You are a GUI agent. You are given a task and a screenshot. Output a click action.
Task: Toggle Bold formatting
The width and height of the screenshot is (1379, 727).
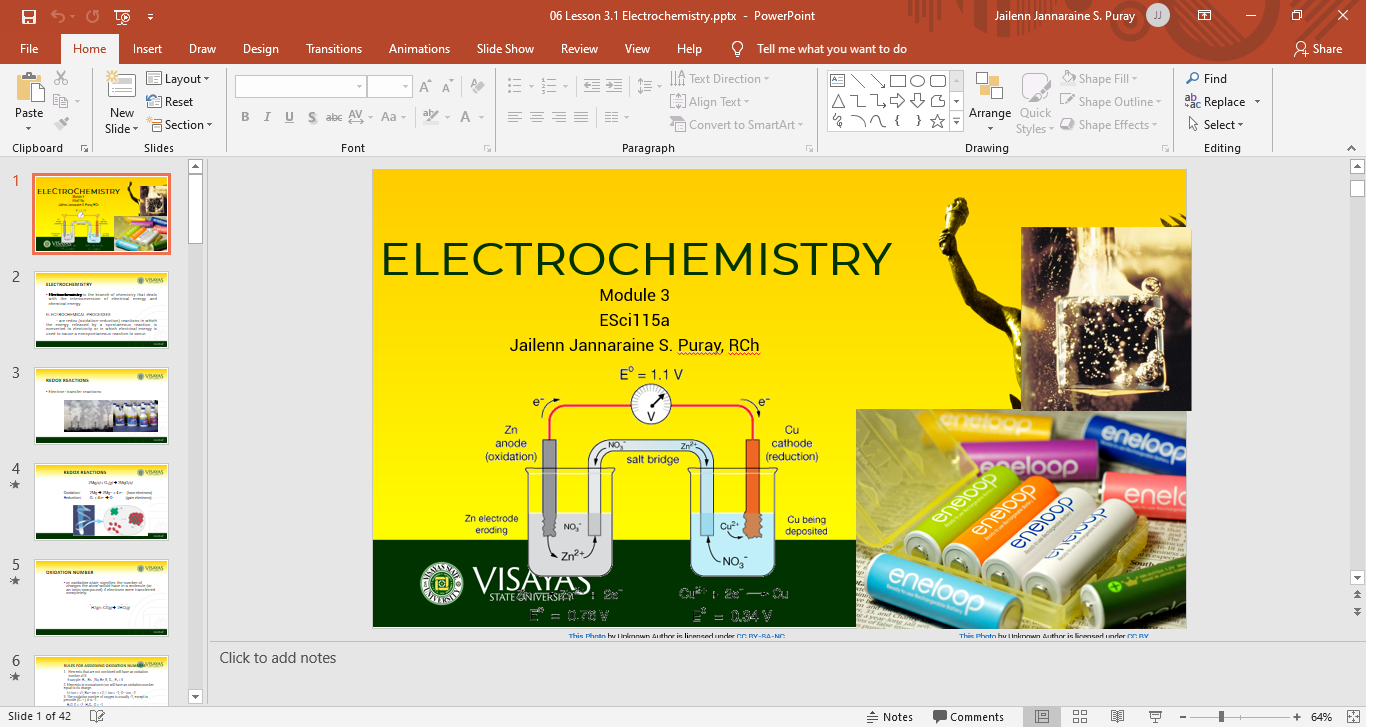(245, 117)
